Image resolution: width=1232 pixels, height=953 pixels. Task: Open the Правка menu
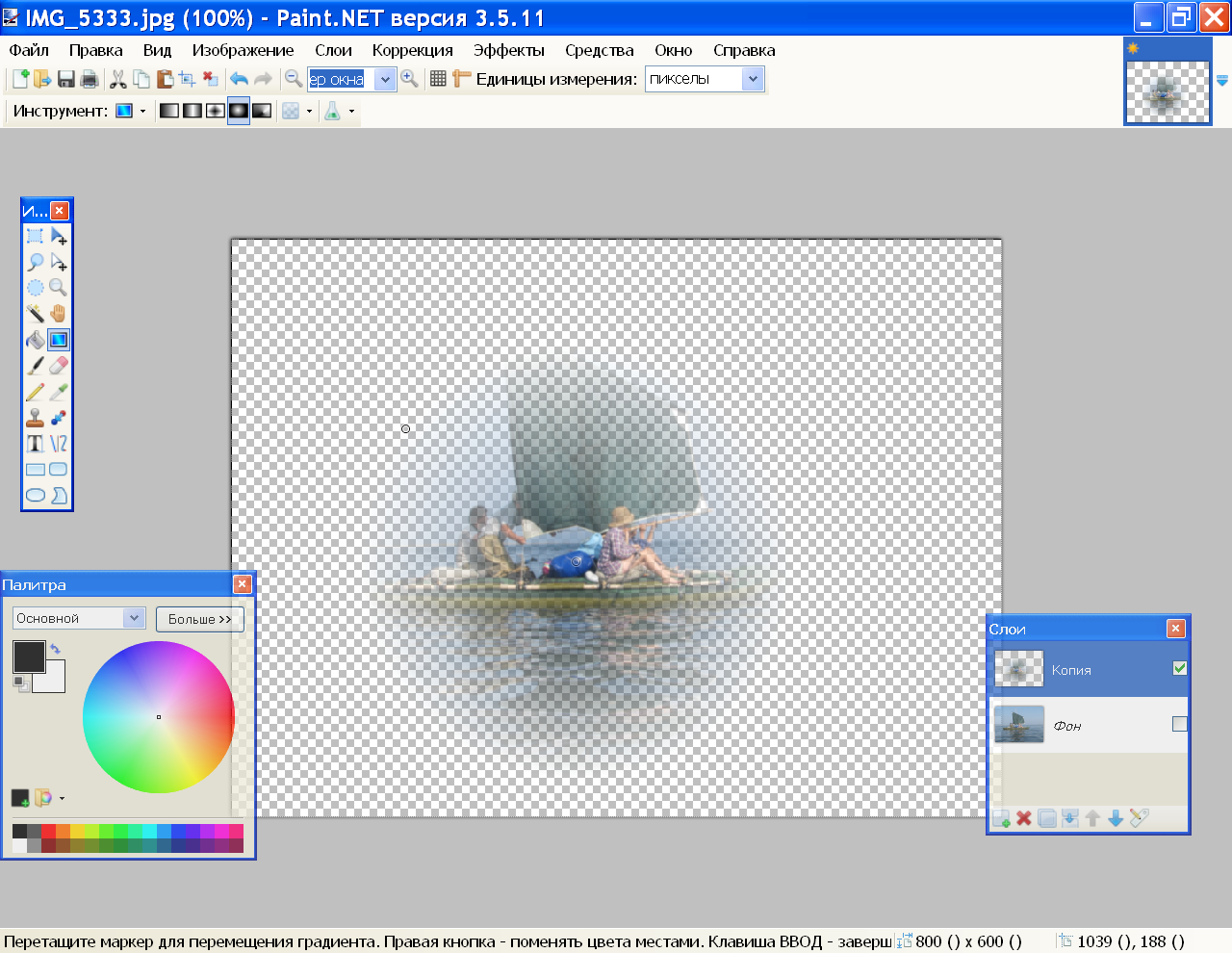click(x=95, y=50)
